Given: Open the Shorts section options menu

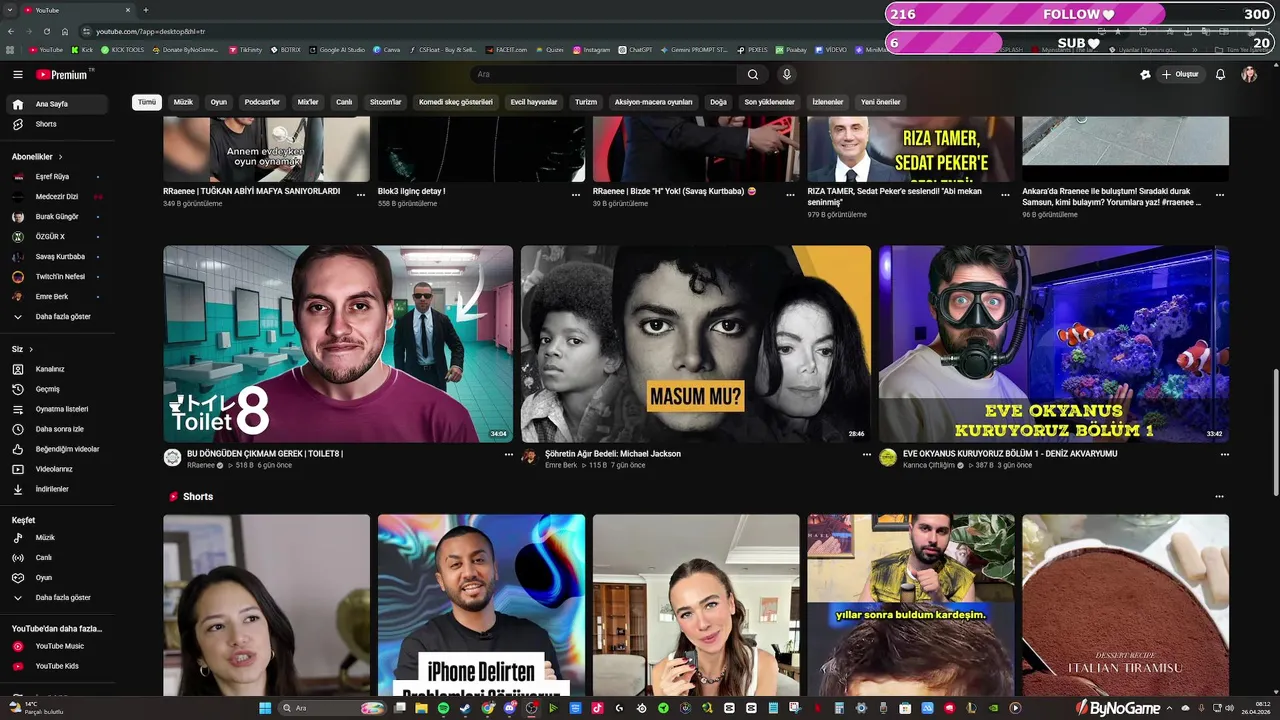Looking at the screenshot, I should tap(1219, 497).
